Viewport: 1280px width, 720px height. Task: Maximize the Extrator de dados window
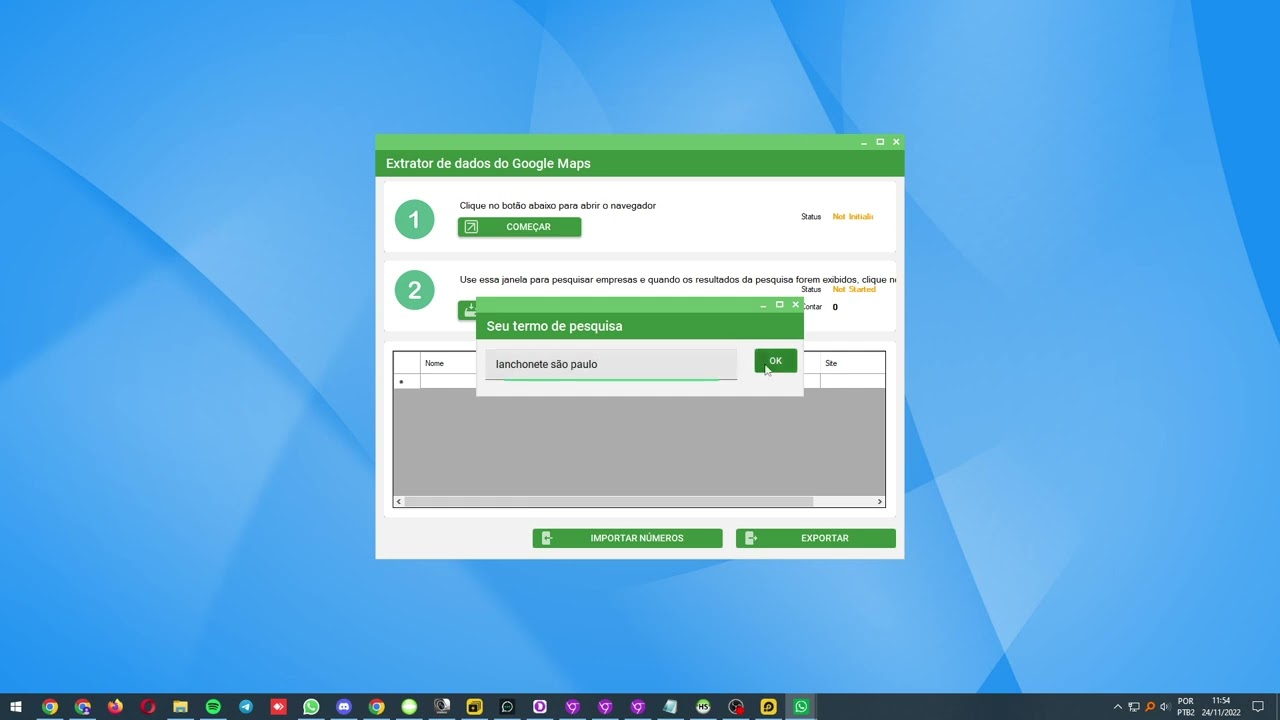[x=880, y=142]
